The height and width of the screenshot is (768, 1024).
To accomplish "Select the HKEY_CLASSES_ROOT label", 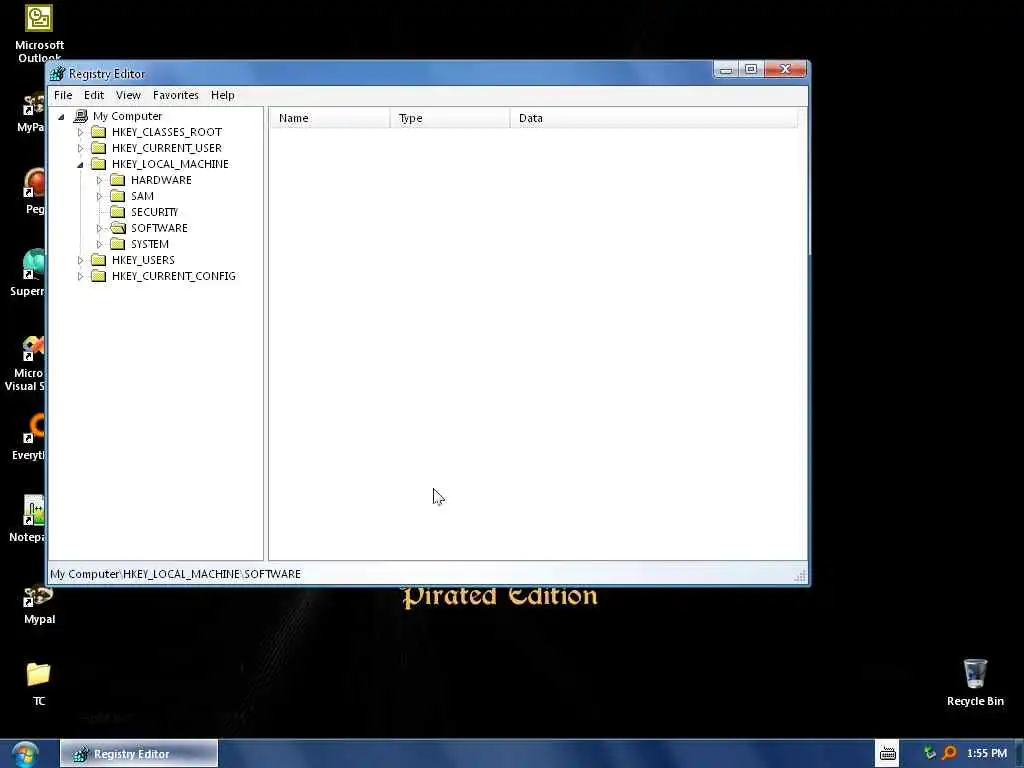I will pyautogui.click(x=167, y=132).
